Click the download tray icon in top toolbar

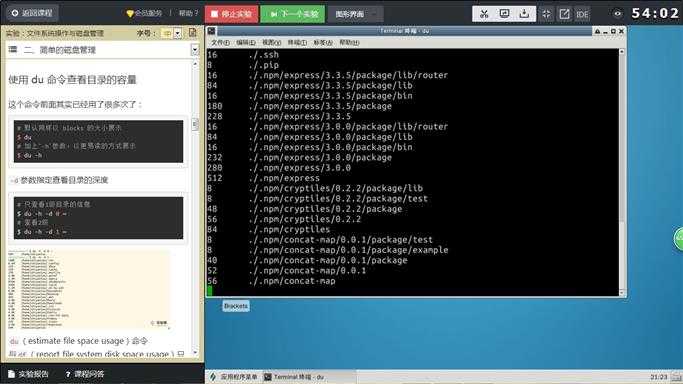[x=524, y=14]
